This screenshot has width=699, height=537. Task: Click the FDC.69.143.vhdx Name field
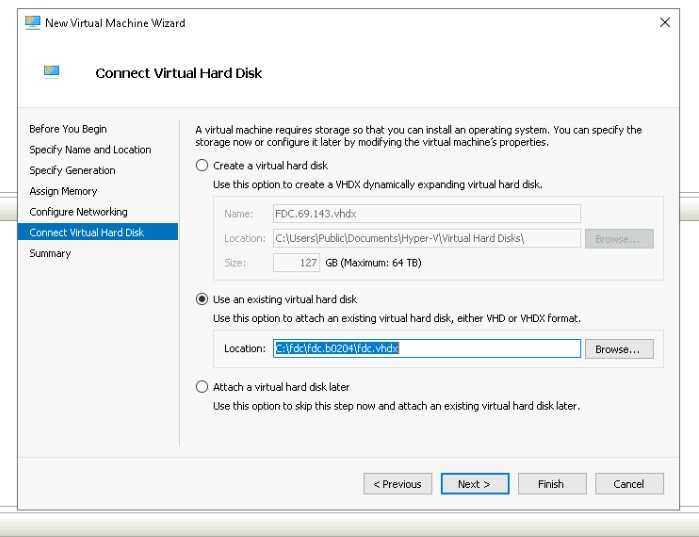pyautogui.click(x=427, y=213)
